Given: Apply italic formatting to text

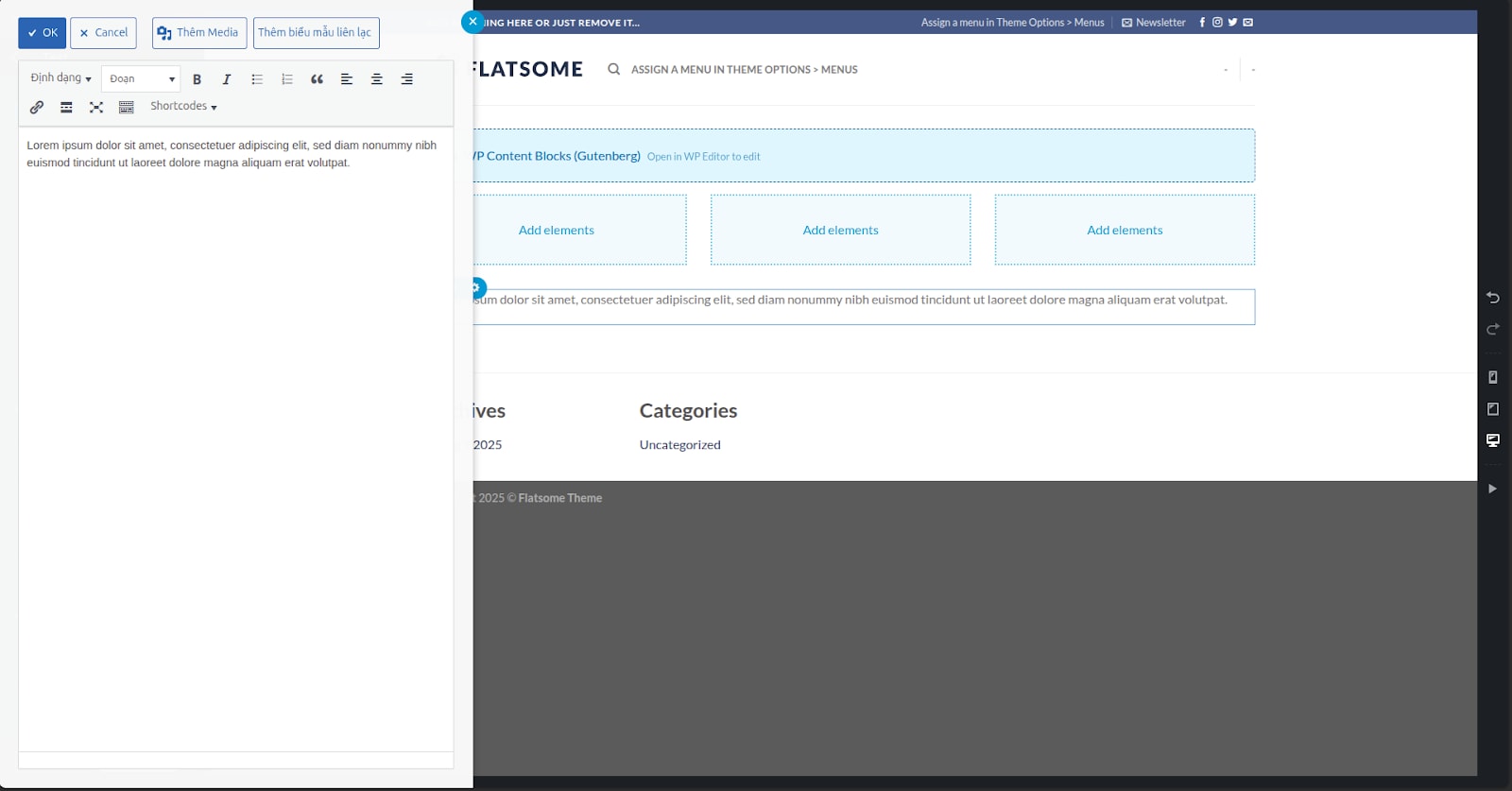Looking at the screenshot, I should click(227, 79).
